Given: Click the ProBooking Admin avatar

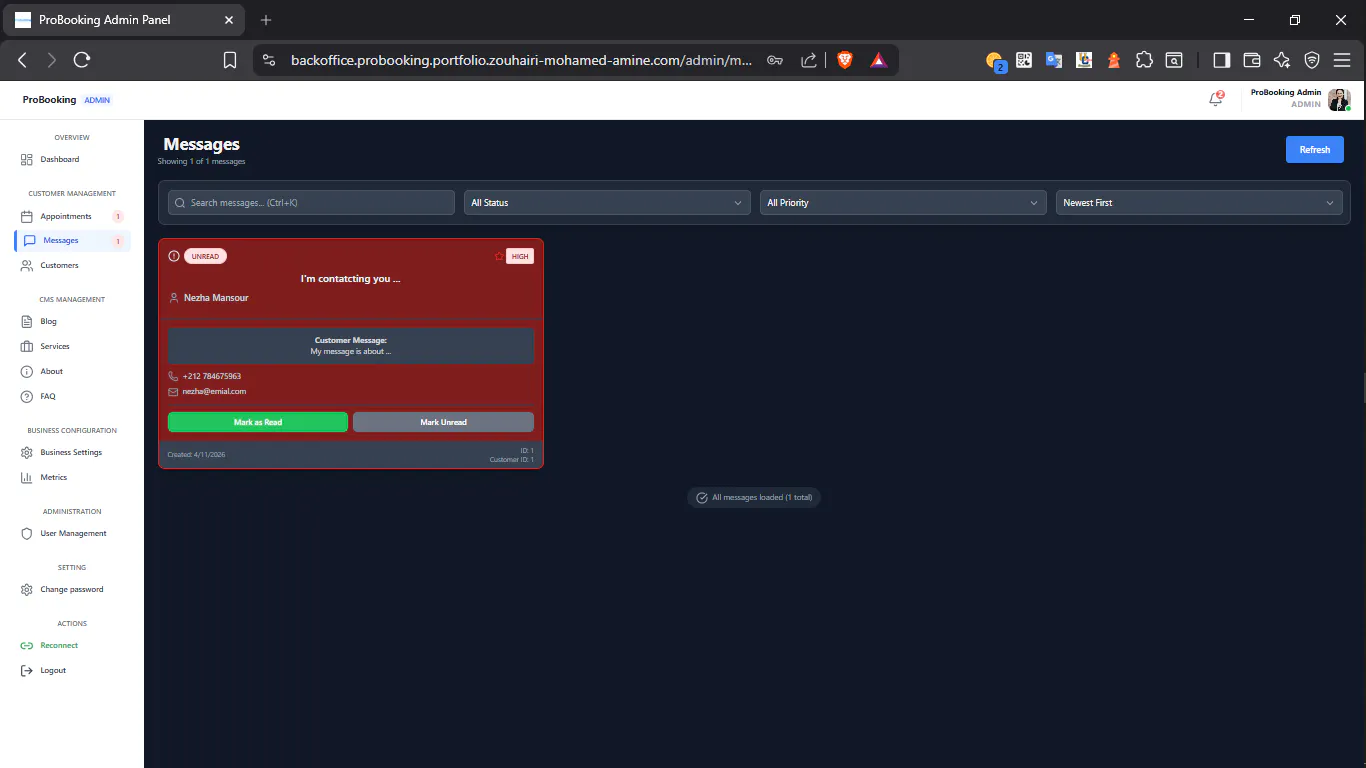Looking at the screenshot, I should (x=1339, y=99).
